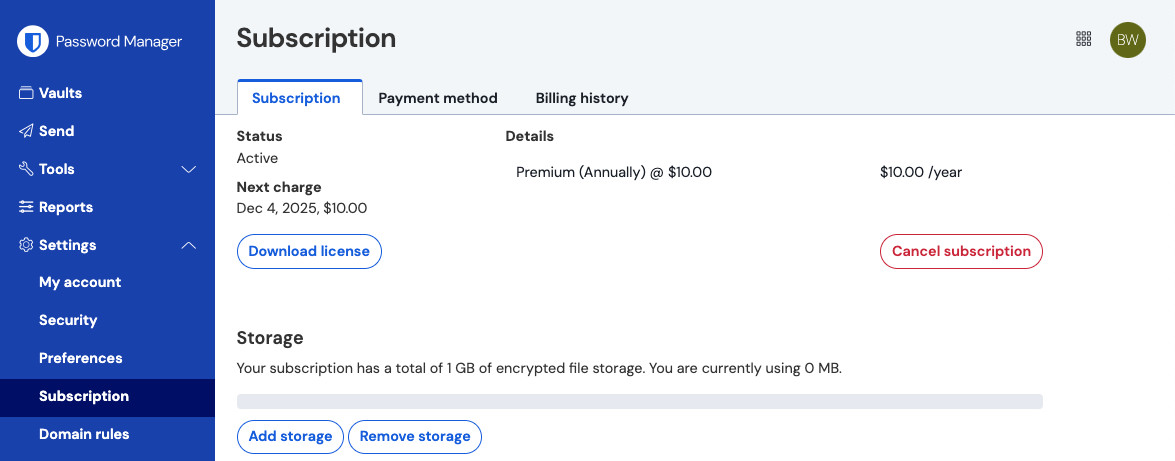Screen dimensions: 1175x461
Task: Select the Subscription tab
Action: 296,98
